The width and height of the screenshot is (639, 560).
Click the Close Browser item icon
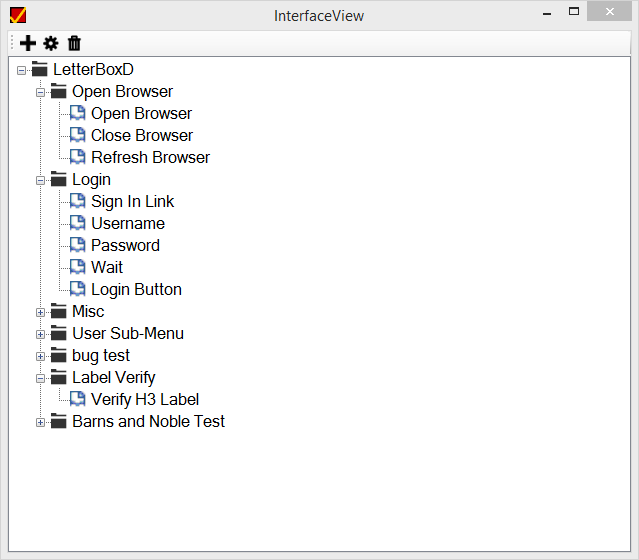(77, 135)
